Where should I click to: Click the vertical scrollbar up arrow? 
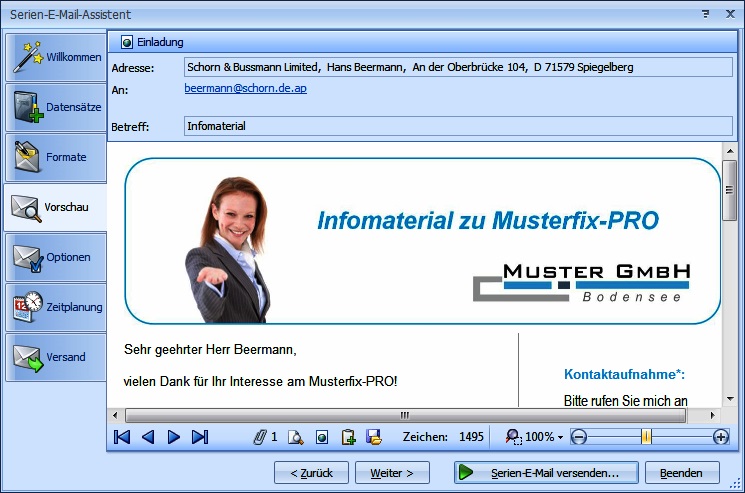pyautogui.click(x=730, y=151)
